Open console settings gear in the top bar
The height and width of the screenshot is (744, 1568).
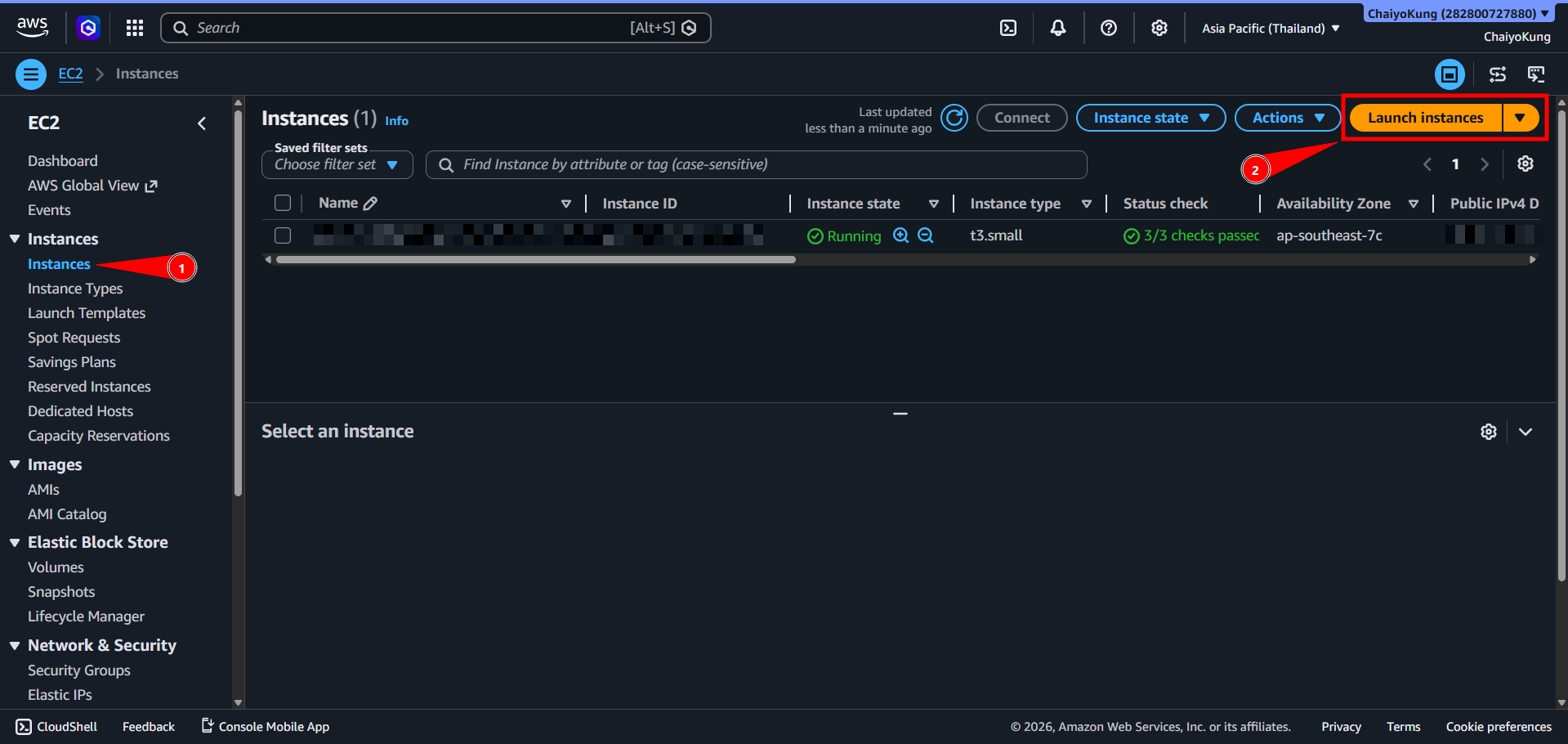click(1159, 28)
